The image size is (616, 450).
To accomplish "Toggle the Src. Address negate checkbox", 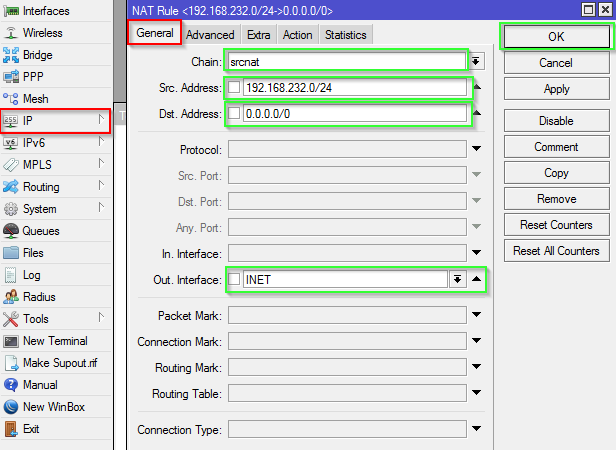I will (x=234, y=87).
